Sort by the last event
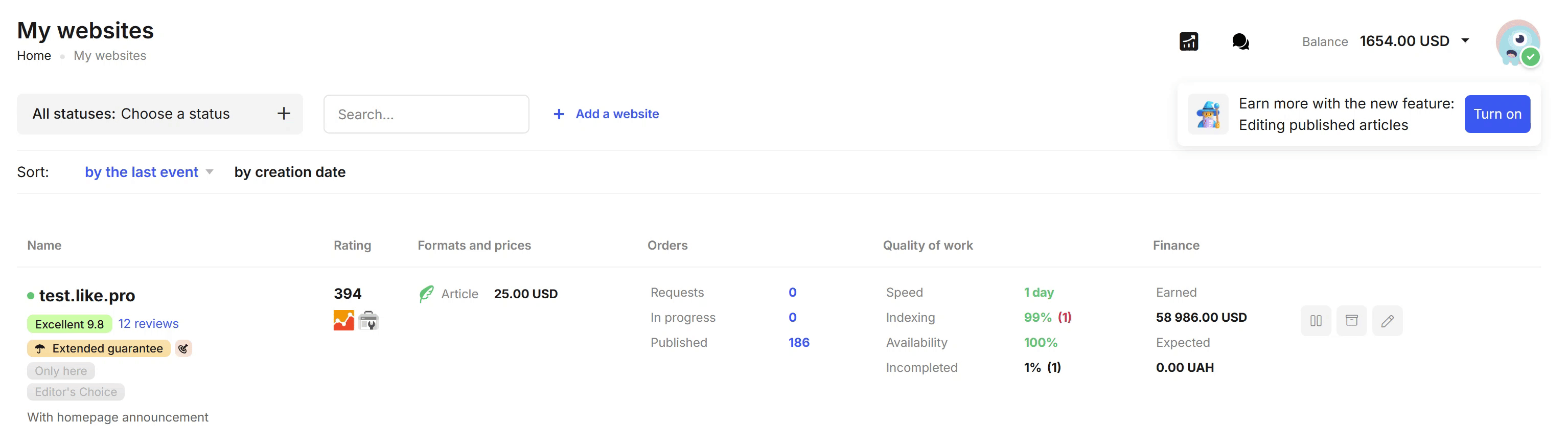 coord(142,172)
